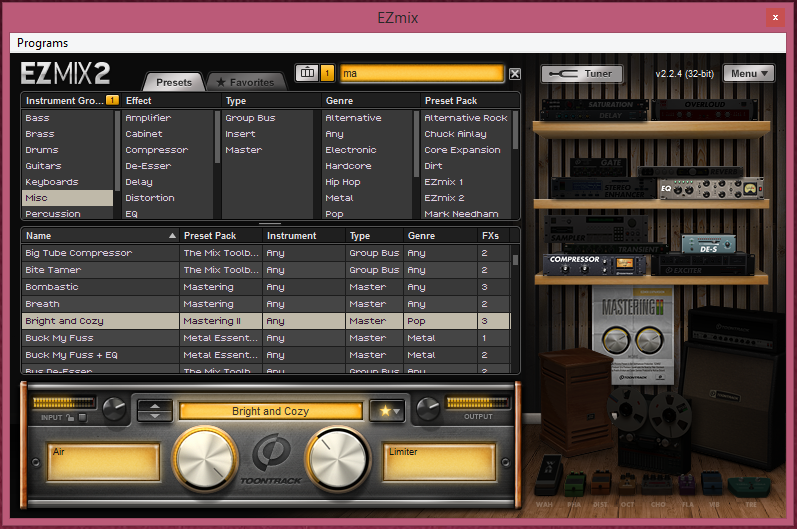Sort presets by the Name column header

click(x=100, y=236)
